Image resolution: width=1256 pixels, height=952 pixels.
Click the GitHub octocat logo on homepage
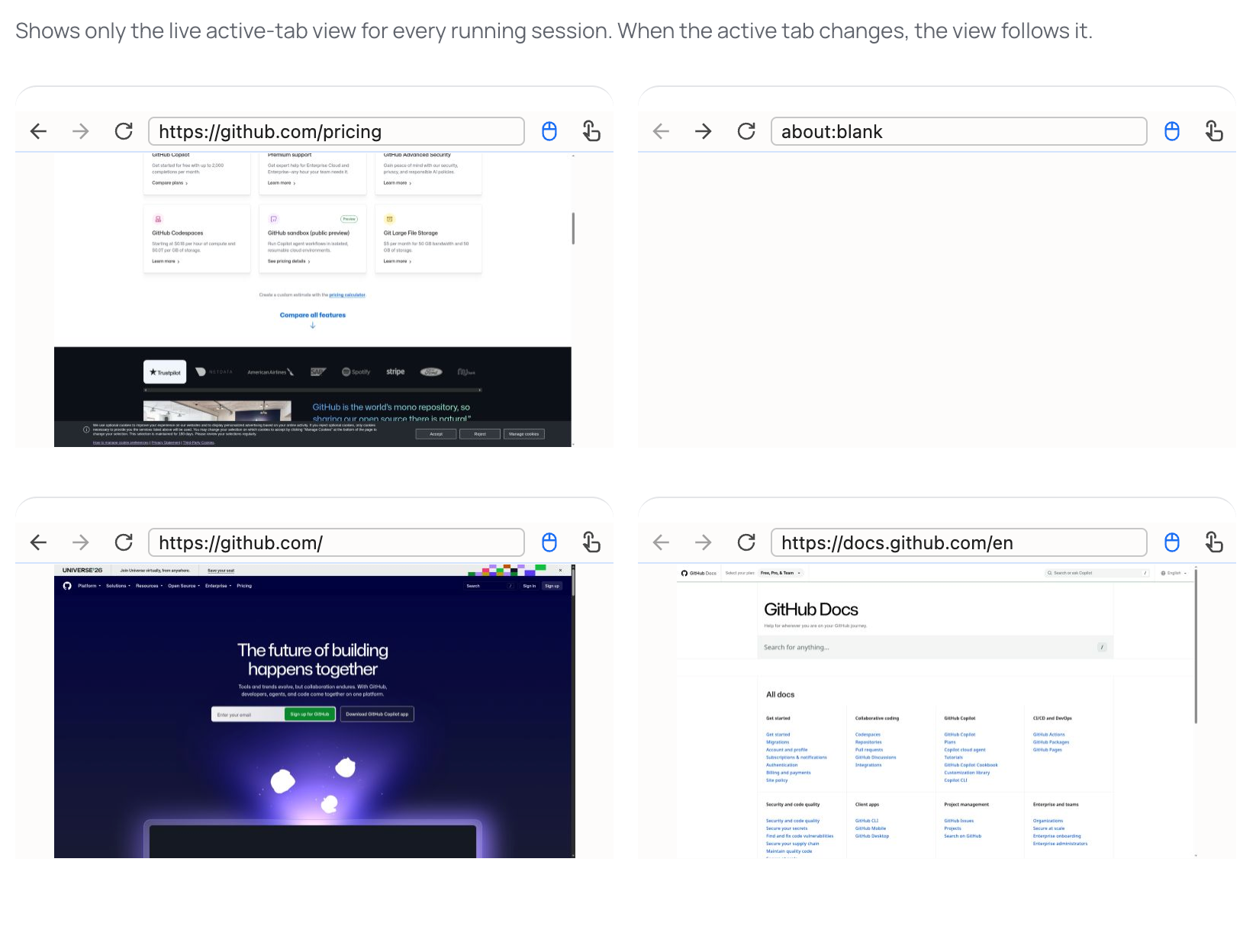point(67,586)
